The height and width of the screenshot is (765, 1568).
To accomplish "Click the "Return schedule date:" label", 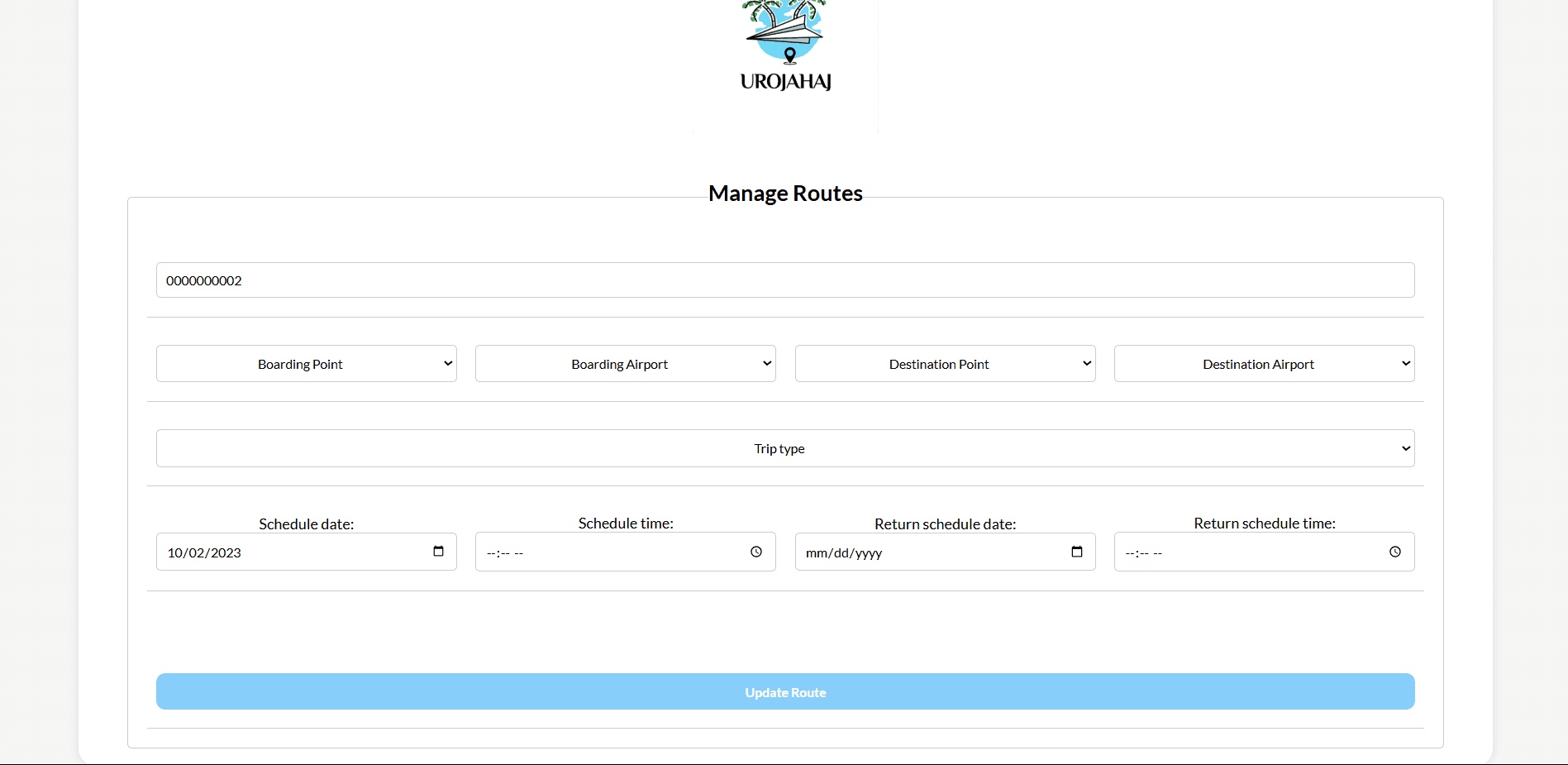I will pyautogui.click(x=945, y=524).
